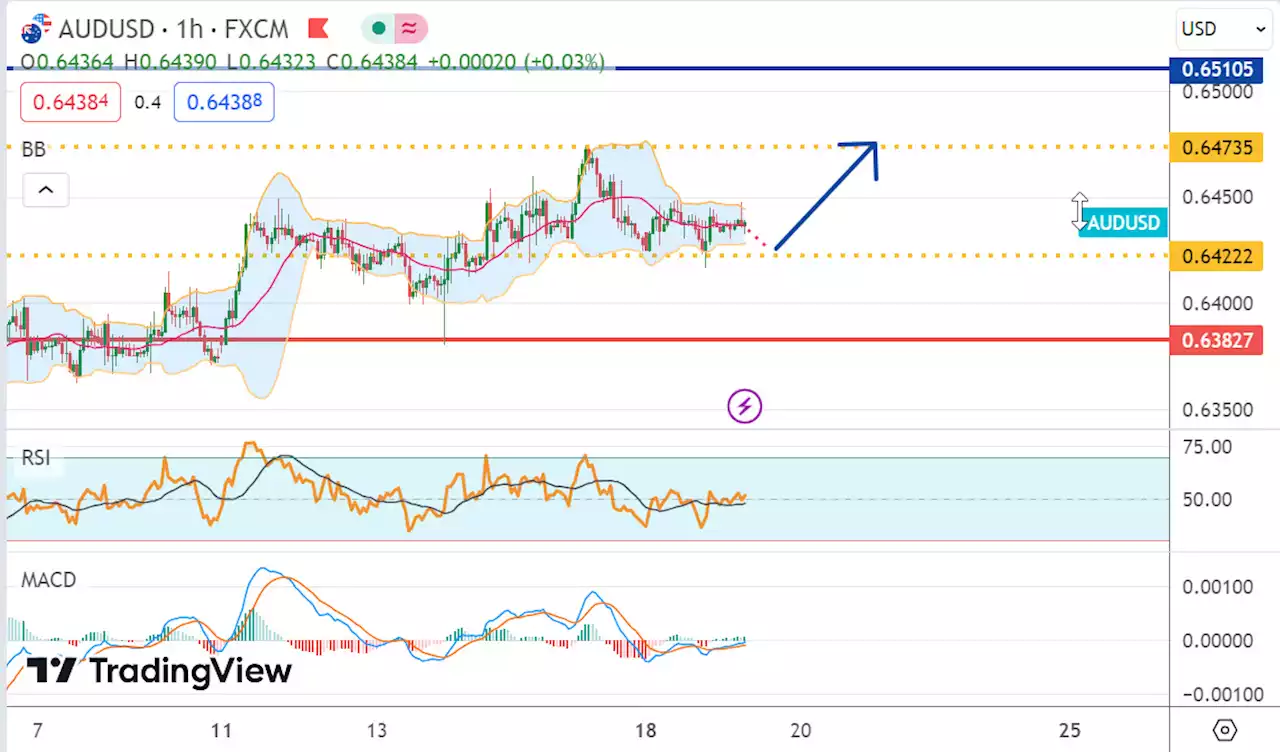Click the low price value L0.64323
Viewport: 1280px width, 752px height.
(x=270, y=62)
